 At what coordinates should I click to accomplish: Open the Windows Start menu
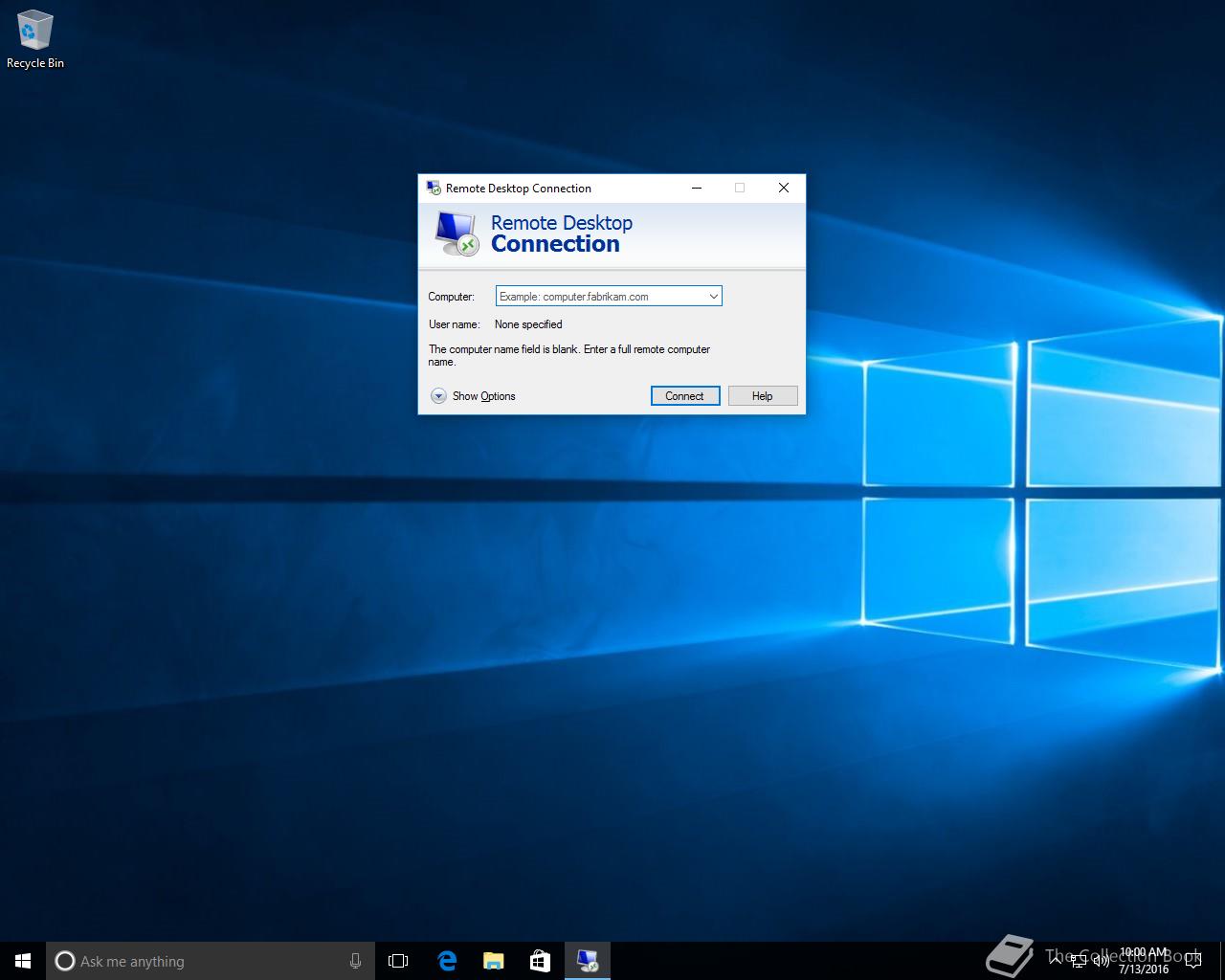click(x=23, y=961)
